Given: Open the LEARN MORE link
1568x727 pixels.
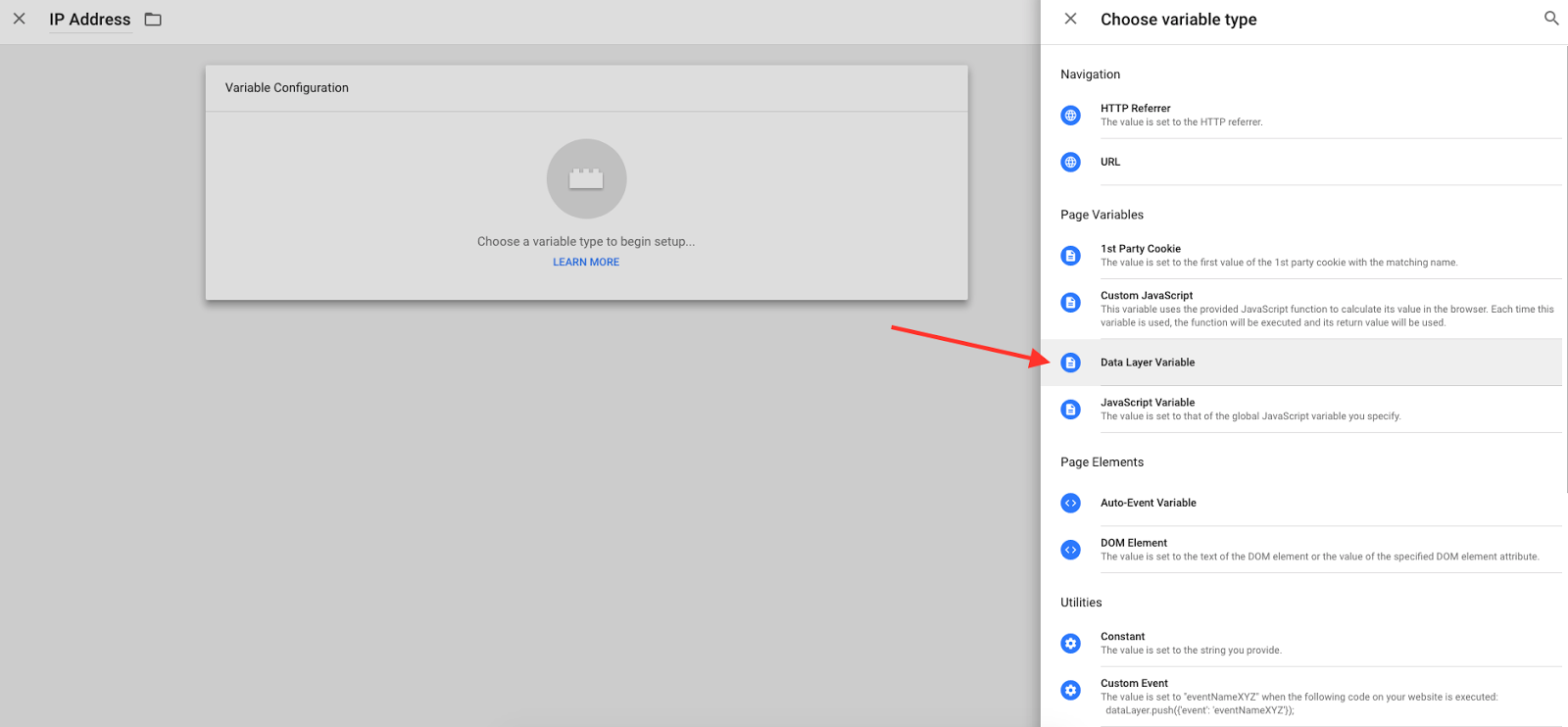Looking at the screenshot, I should tap(586, 263).
